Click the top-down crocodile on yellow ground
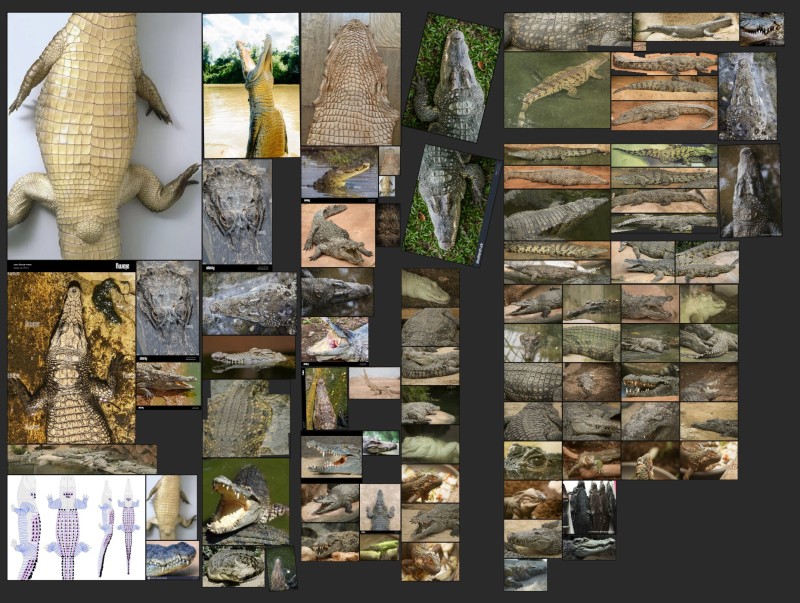The image size is (800, 603). [x=71, y=358]
